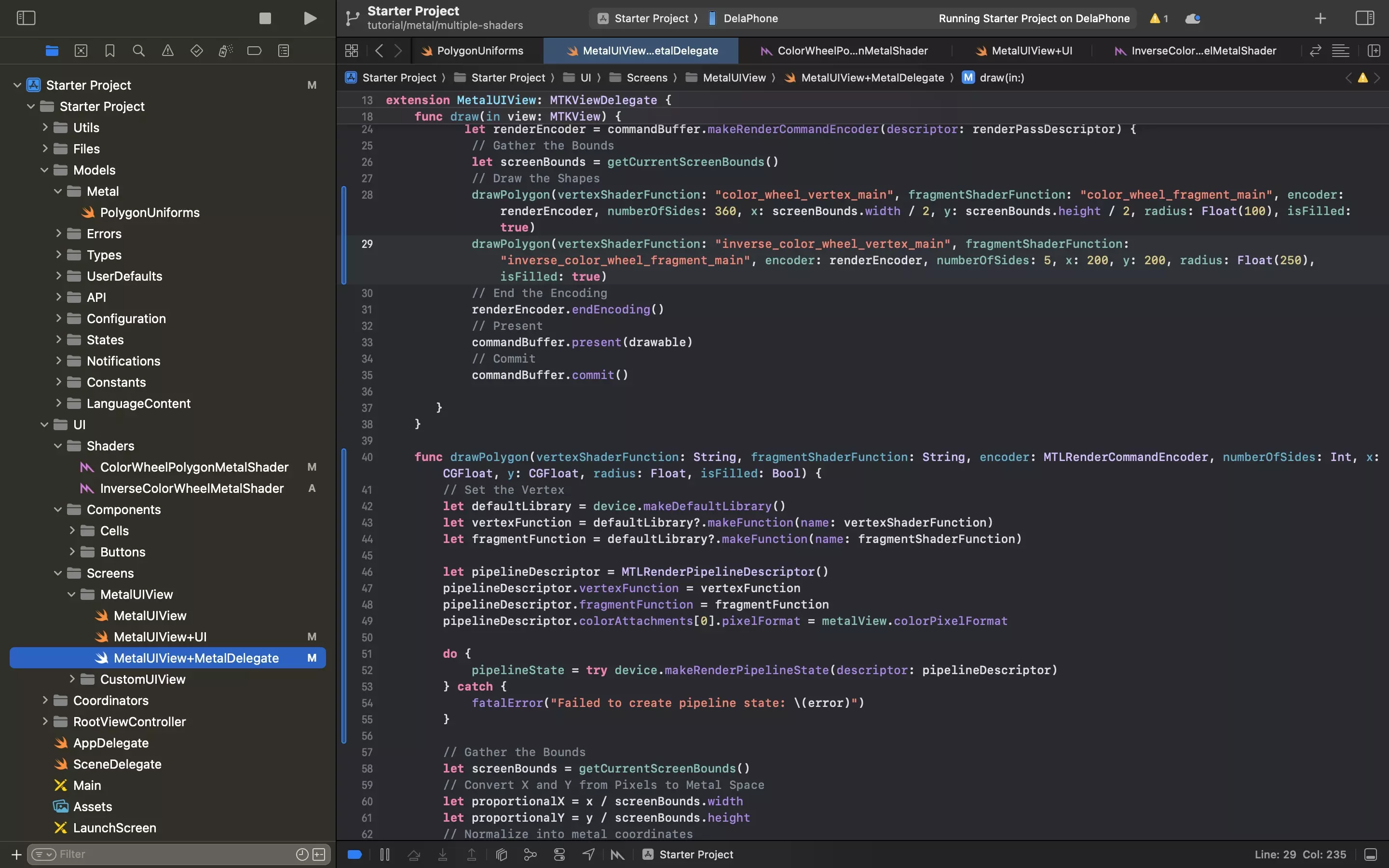Open the Debug navigator icon
The image size is (1389, 868).
click(x=226, y=51)
